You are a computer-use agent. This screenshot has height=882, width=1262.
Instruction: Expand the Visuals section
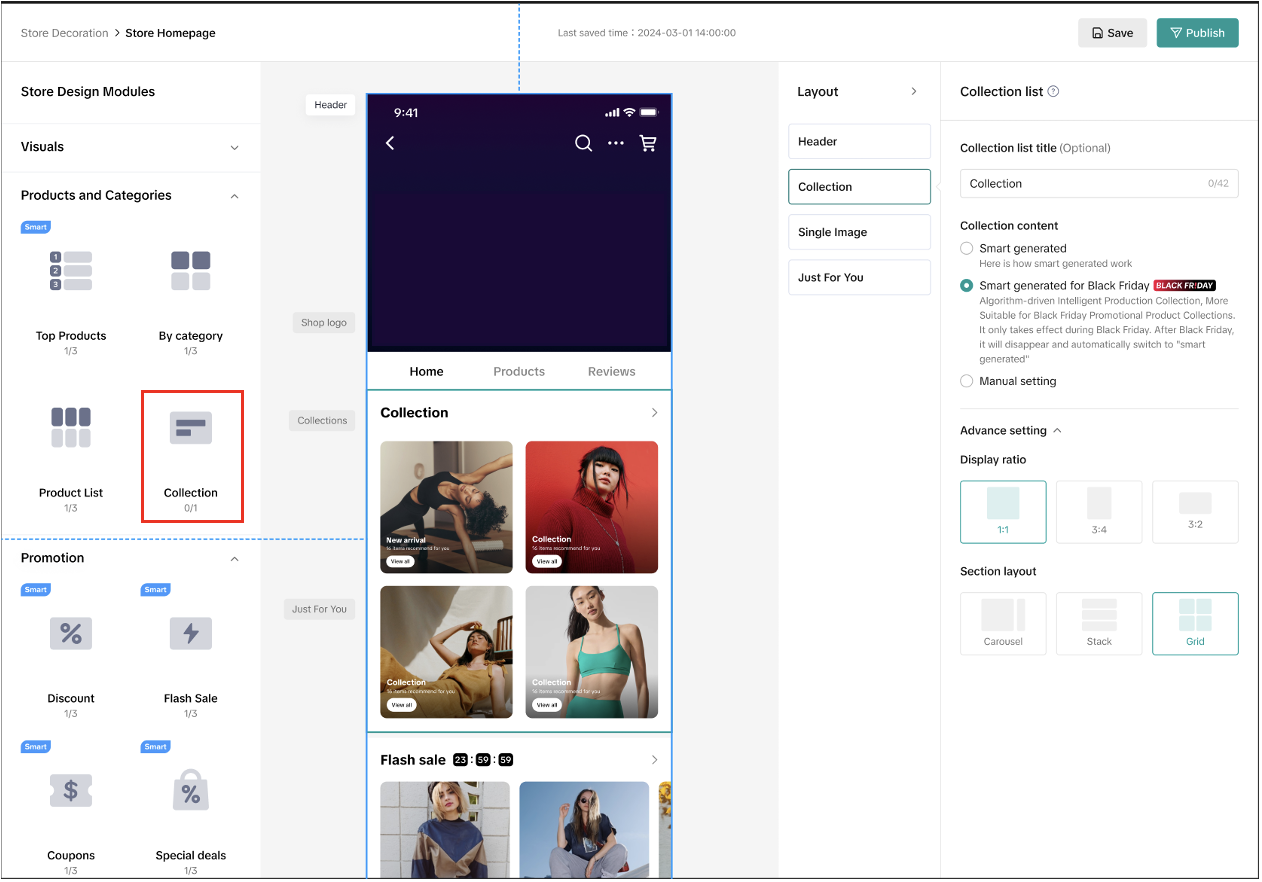click(234, 148)
